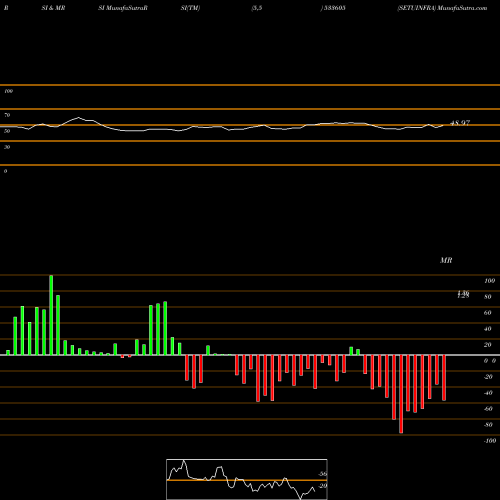The width and height of the screenshot is (500, 500).
Task: Click the RSI value label 48.97
Action: pyautogui.click(x=460, y=123)
